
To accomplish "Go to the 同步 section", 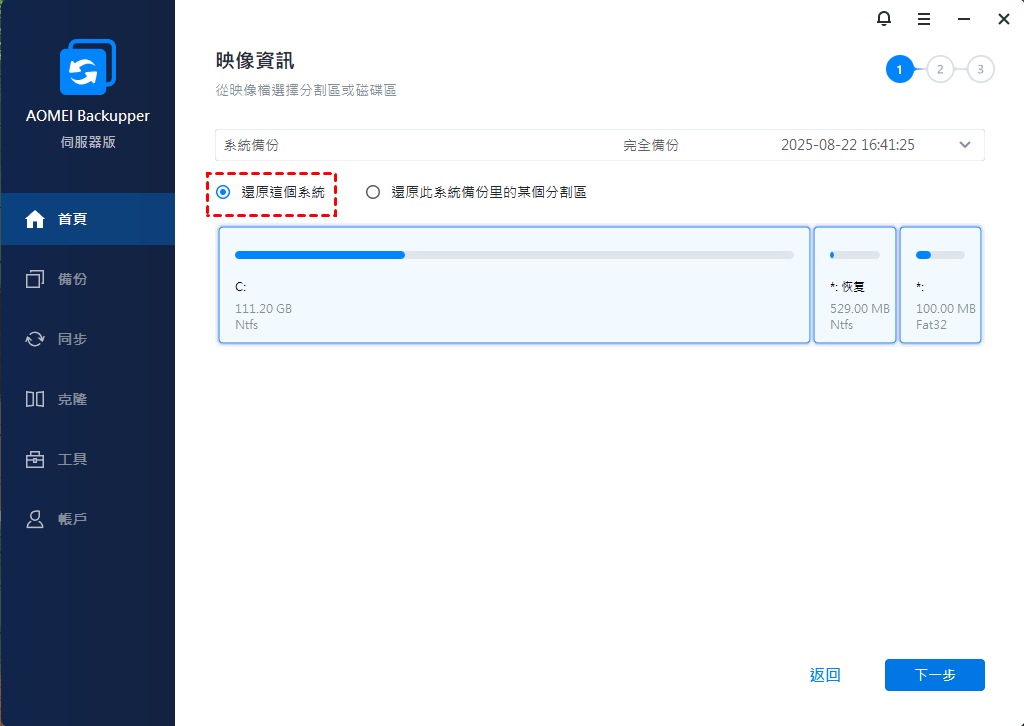I will point(88,339).
